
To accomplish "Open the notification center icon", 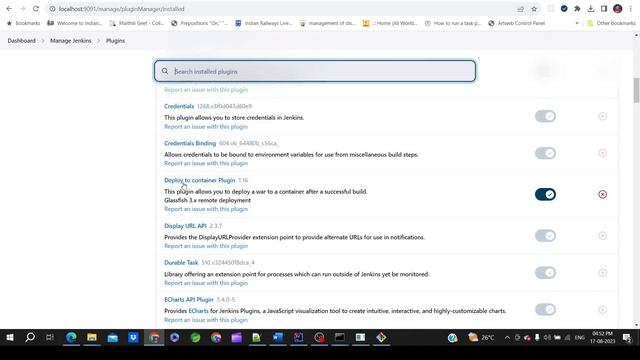I will click(x=627, y=338).
